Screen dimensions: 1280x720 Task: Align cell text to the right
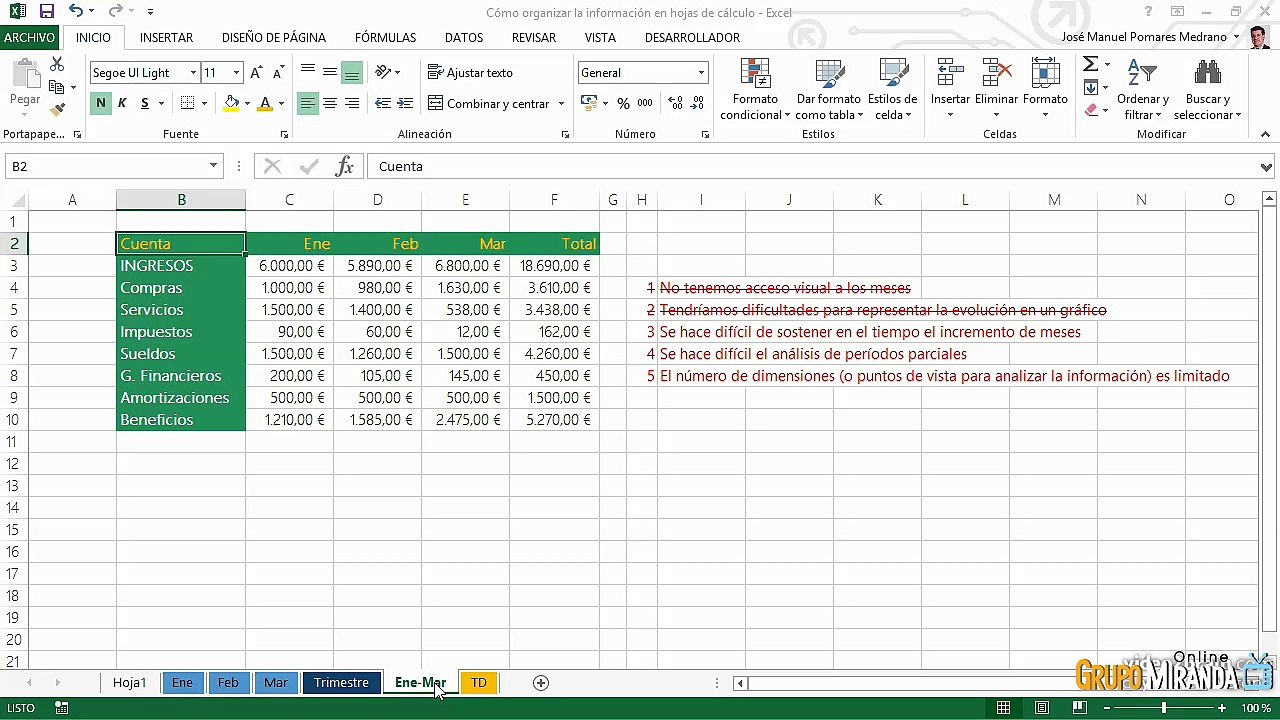(352, 103)
